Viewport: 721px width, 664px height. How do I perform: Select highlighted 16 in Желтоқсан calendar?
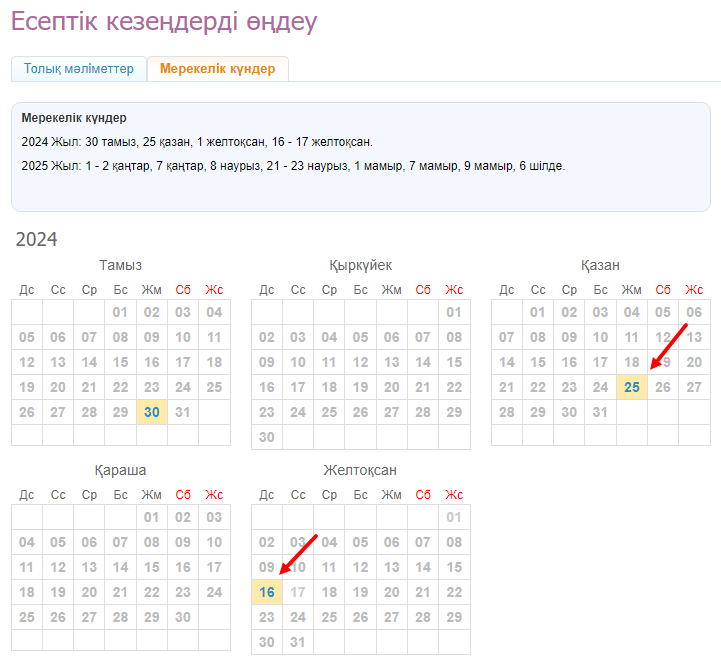(267, 592)
